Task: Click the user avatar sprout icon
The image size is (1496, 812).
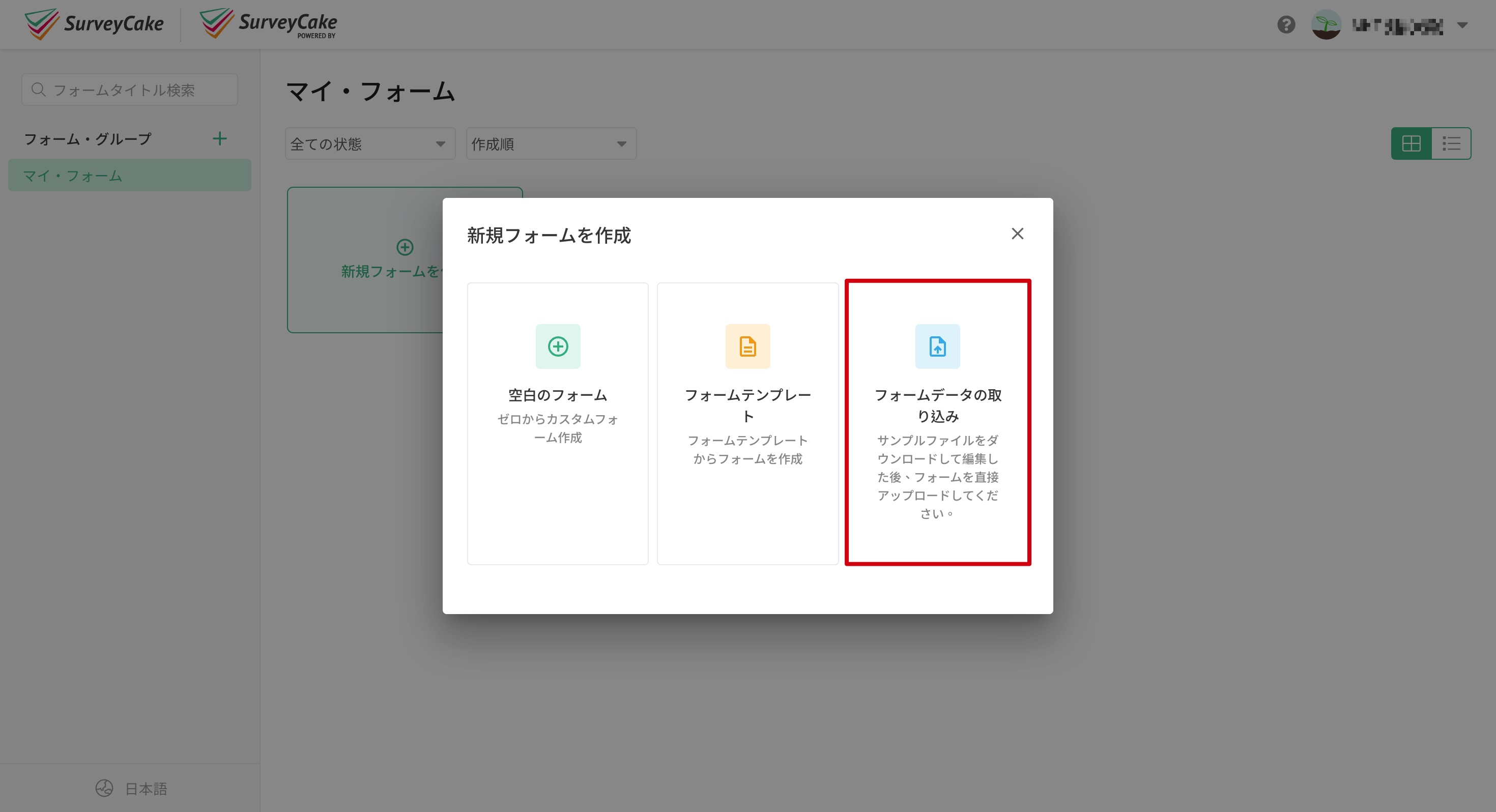Action: (1326, 25)
